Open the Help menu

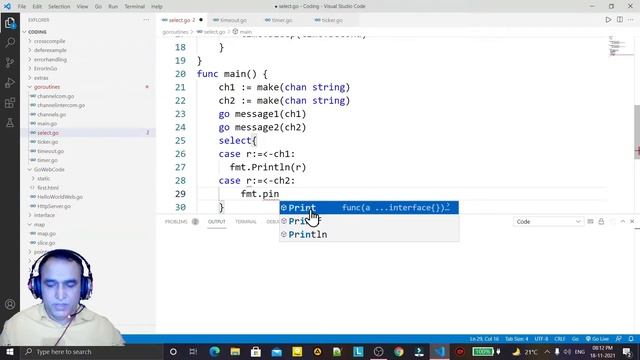click(x=157, y=7)
